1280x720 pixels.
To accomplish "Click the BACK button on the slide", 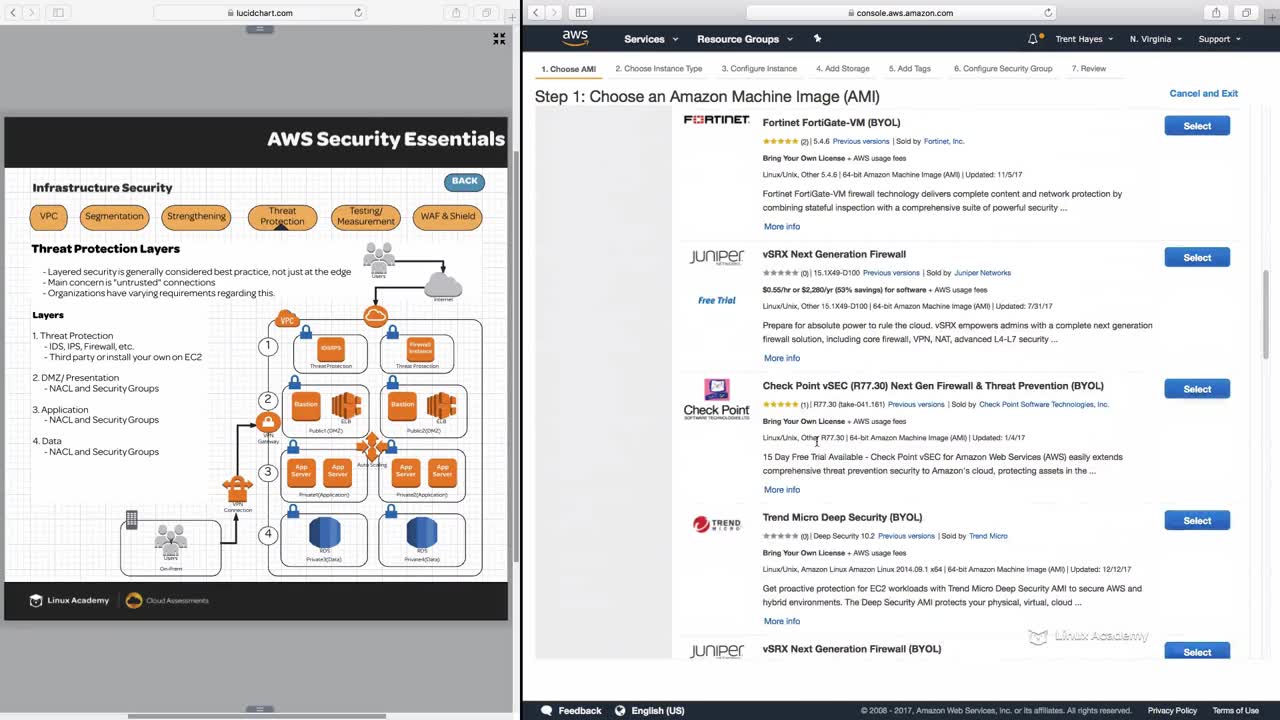I will (x=464, y=181).
